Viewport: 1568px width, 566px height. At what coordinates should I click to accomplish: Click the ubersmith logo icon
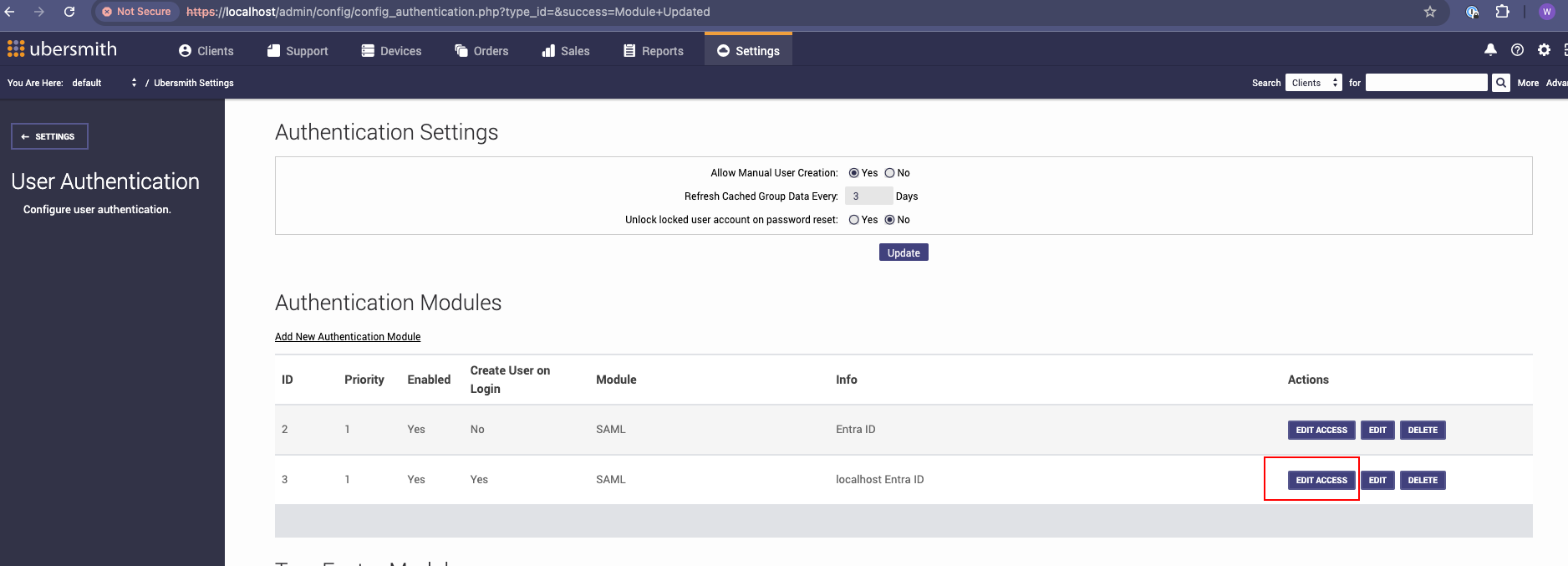(x=16, y=49)
